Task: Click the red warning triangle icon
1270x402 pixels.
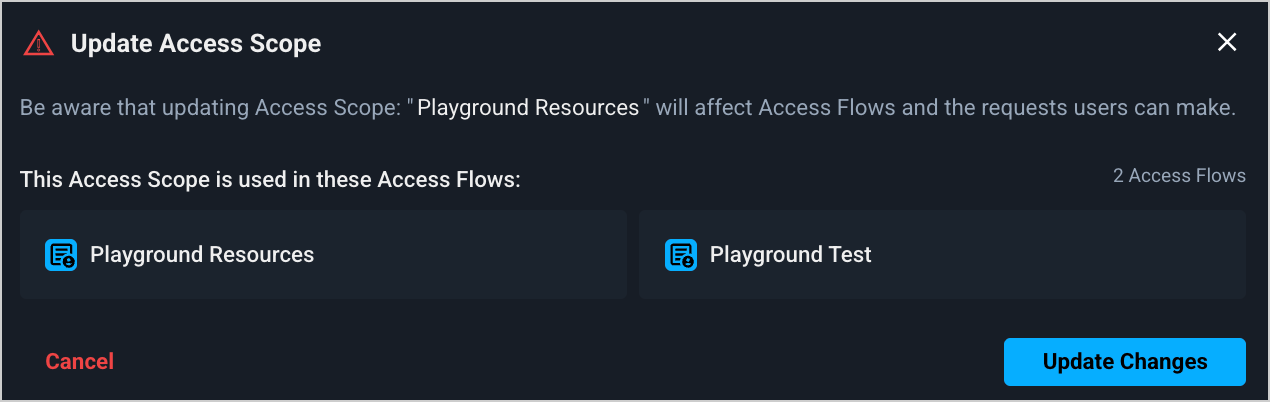Action: click(38, 43)
